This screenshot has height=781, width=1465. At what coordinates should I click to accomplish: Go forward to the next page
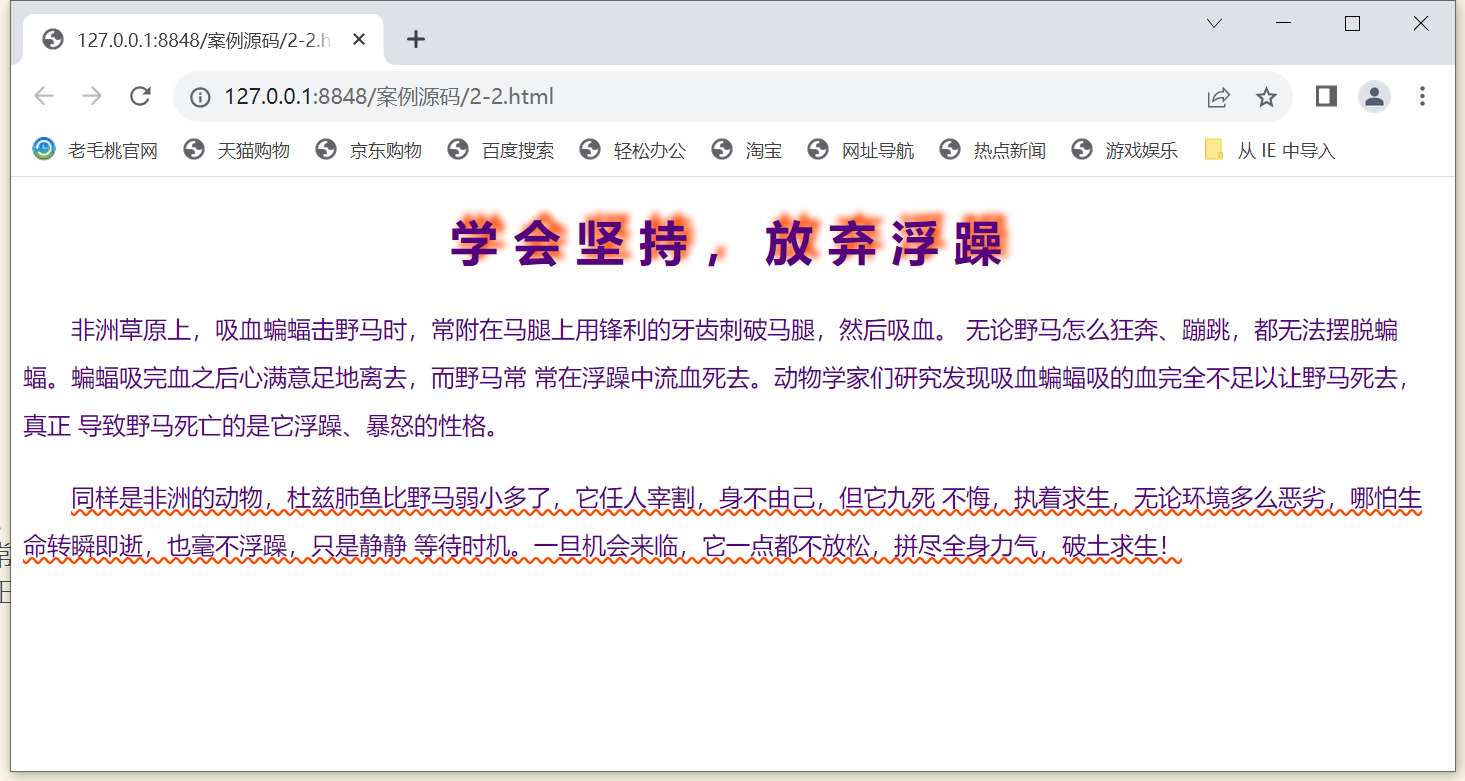point(92,97)
